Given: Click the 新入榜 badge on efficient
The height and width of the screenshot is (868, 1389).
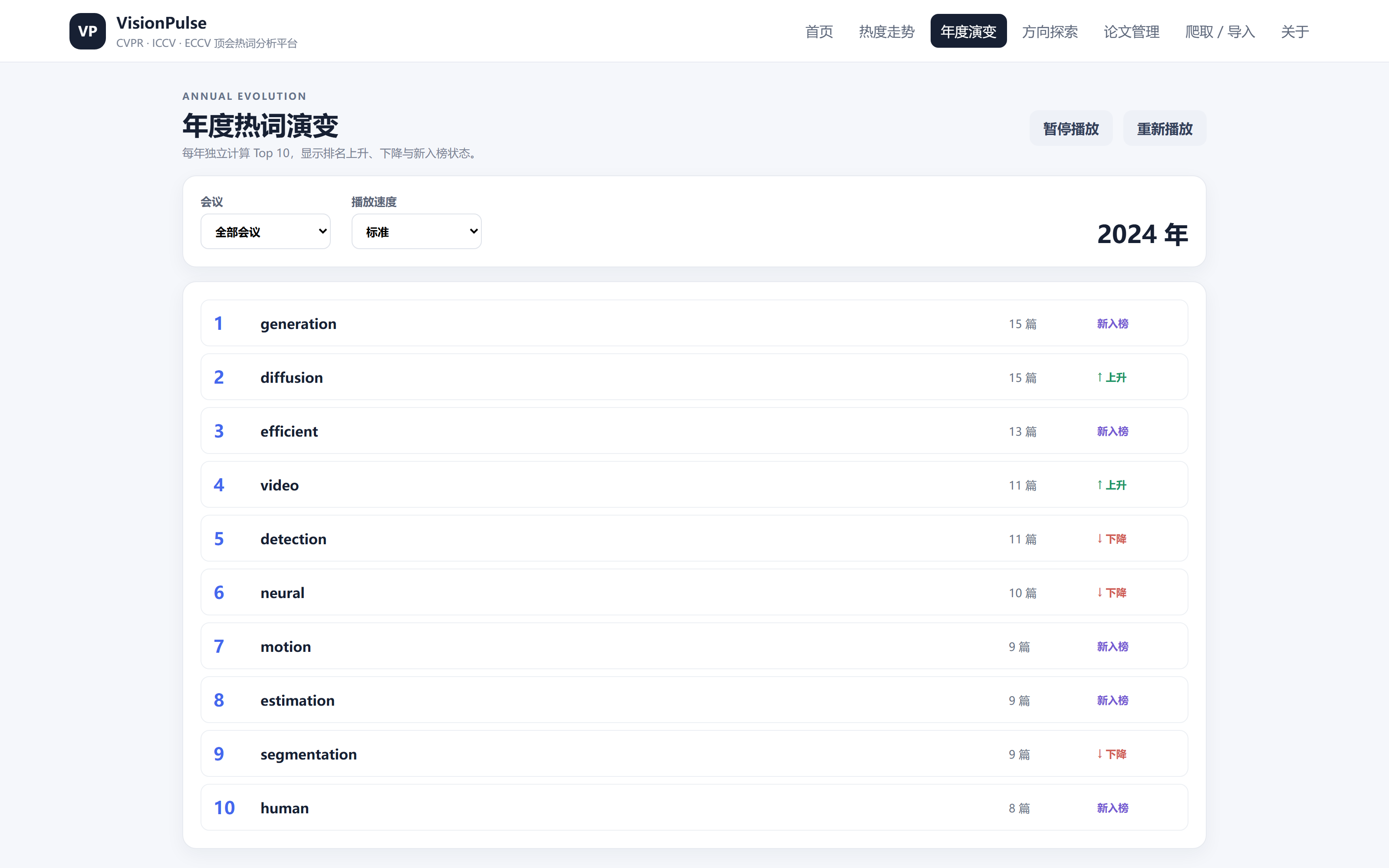Looking at the screenshot, I should click(x=1113, y=431).
